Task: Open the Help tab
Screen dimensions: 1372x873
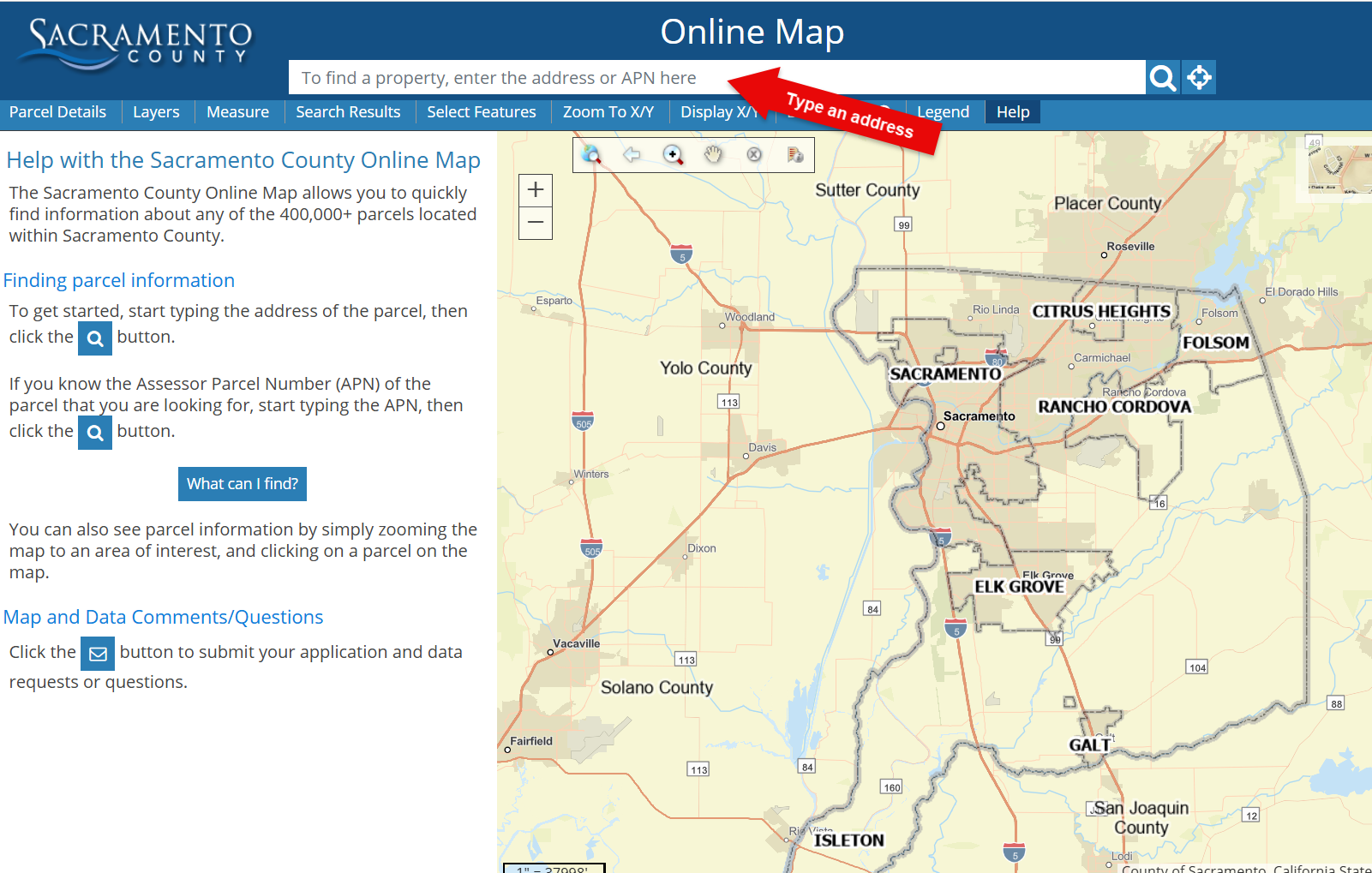Action: click(1013, 112)
